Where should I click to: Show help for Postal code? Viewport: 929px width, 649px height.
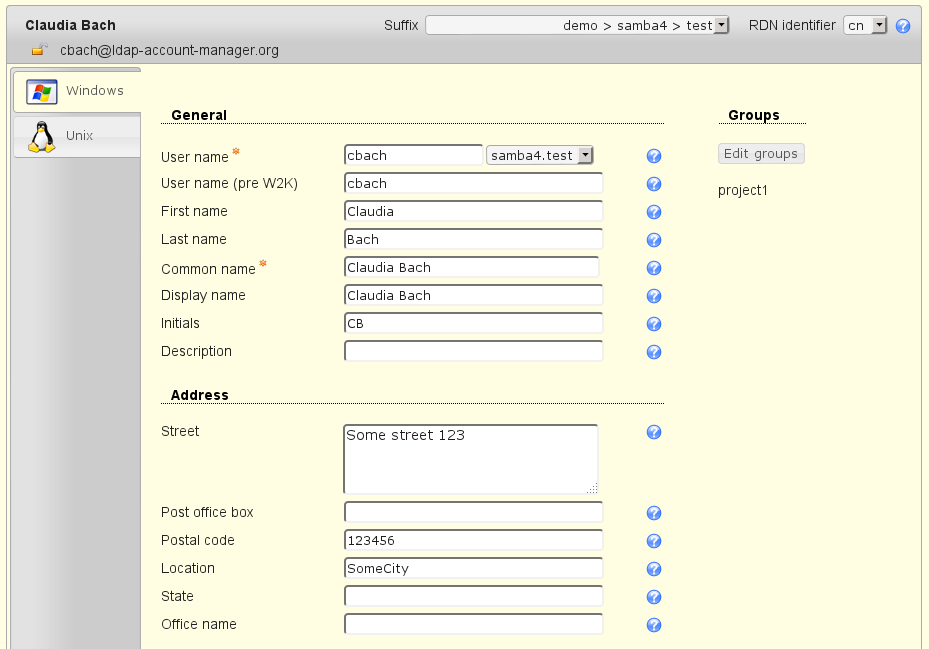pyautogui.click(x=654, y=541)
